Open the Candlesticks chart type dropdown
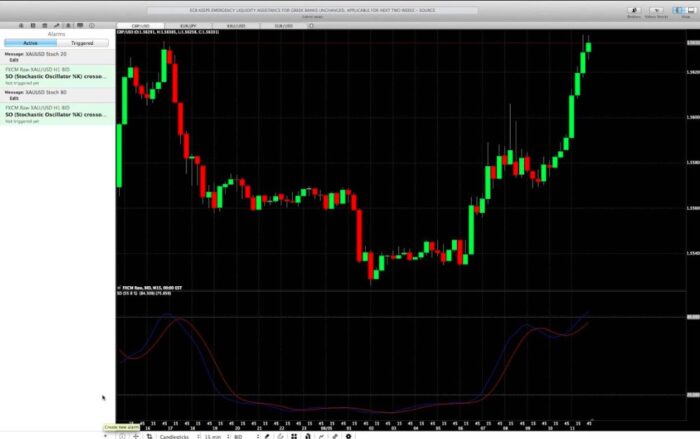Image resolution: width=700 pixels, height=439 pixels. tap(178, 436)
